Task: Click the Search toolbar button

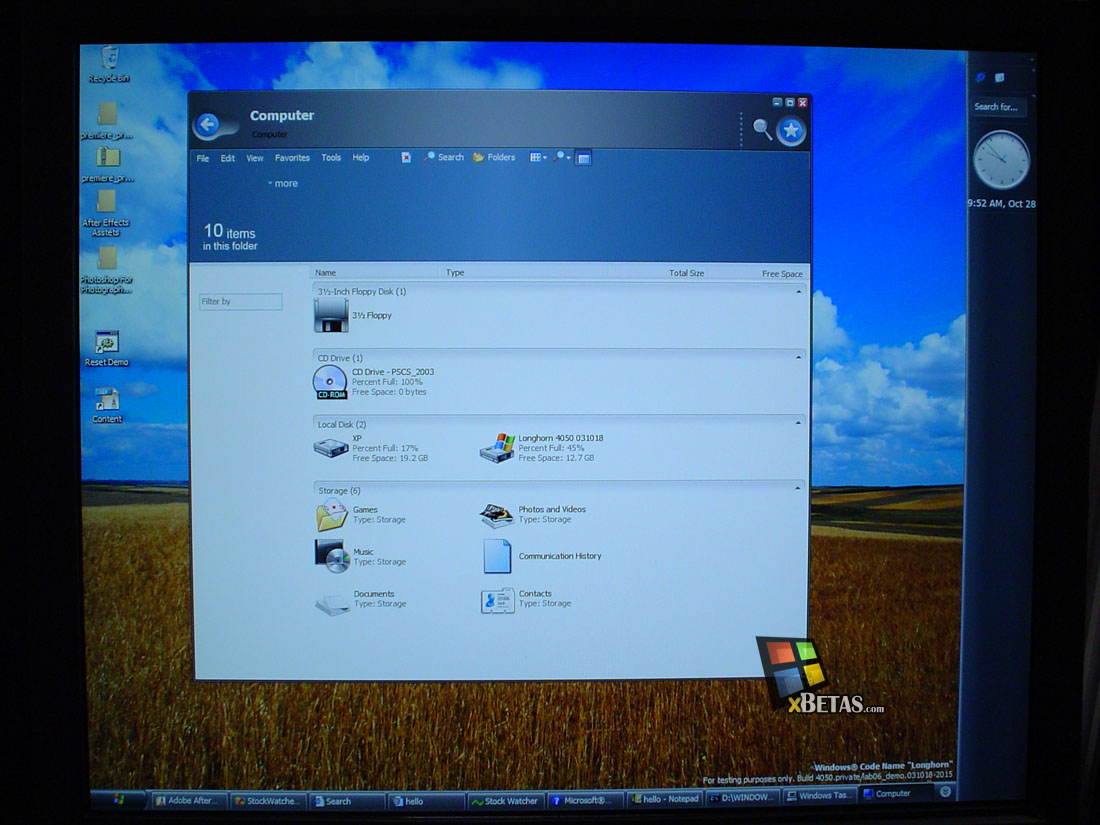Action: [444, 158]
